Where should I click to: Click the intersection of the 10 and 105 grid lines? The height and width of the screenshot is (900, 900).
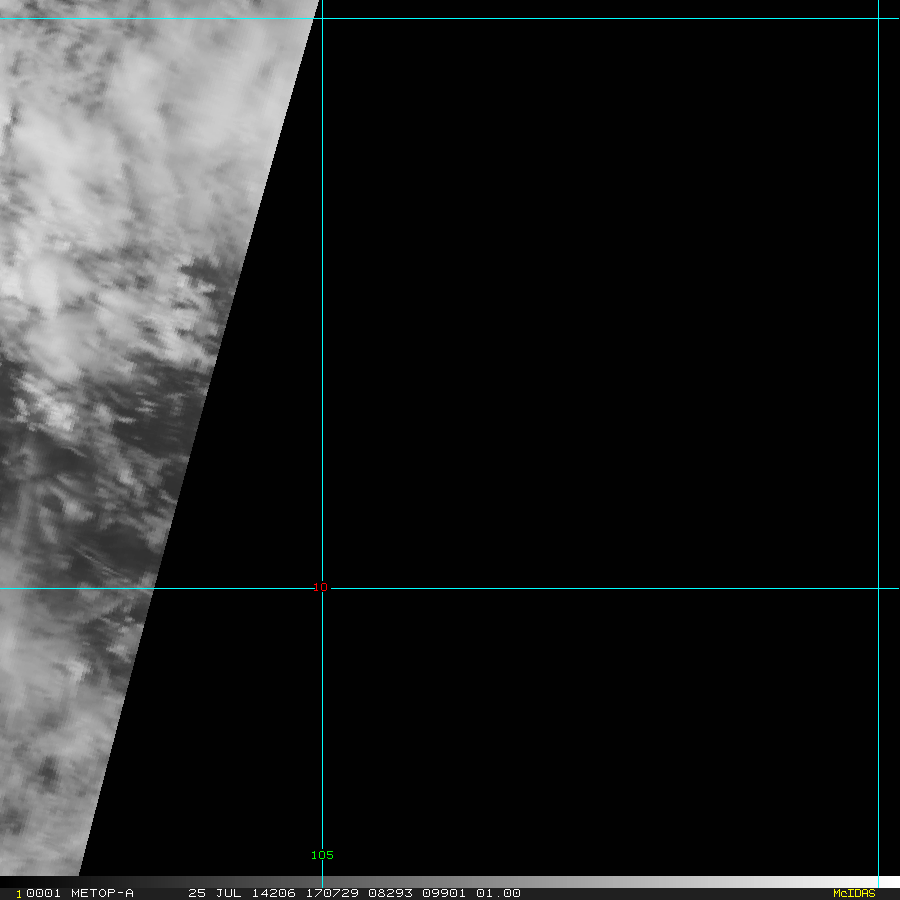coord(323,588)
